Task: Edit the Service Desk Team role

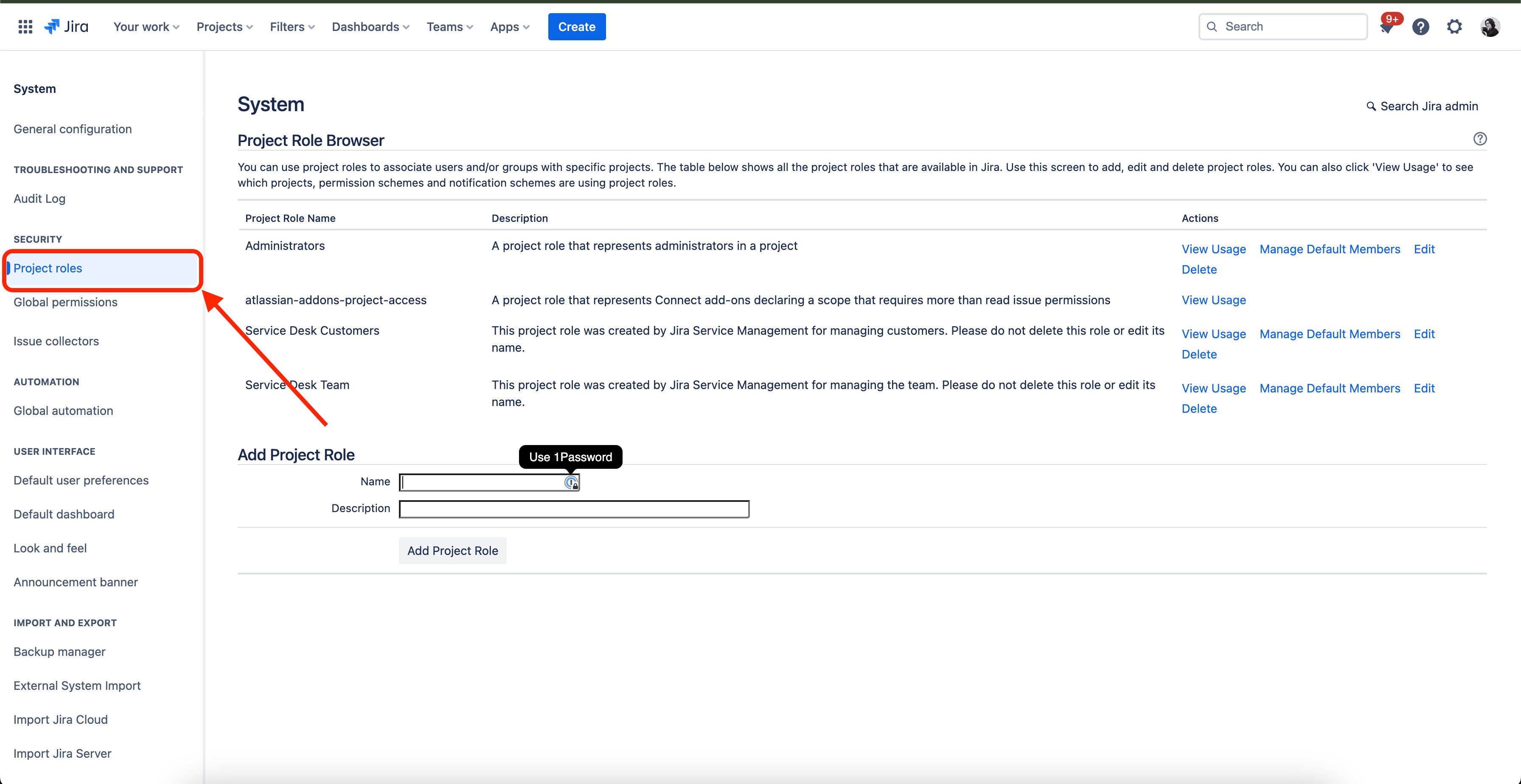Action: [x=1424, y=389]
